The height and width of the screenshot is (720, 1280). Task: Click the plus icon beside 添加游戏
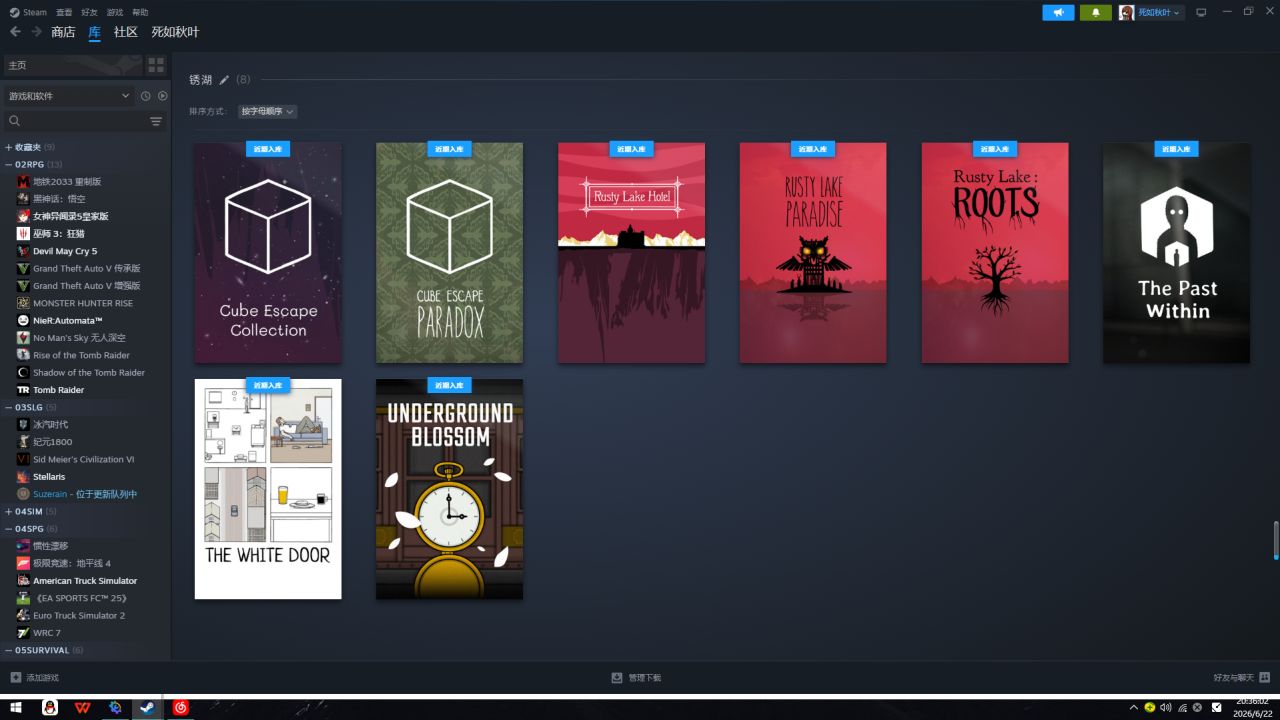click(x=16, y=677)
